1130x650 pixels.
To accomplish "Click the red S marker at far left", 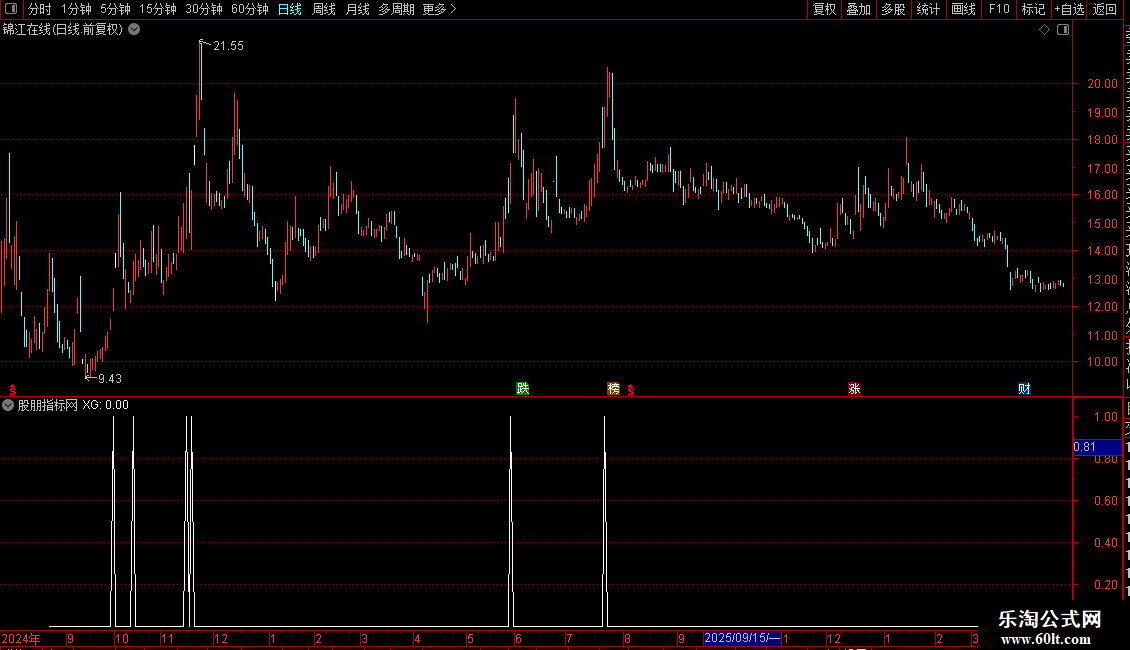I will pos(12,390).
